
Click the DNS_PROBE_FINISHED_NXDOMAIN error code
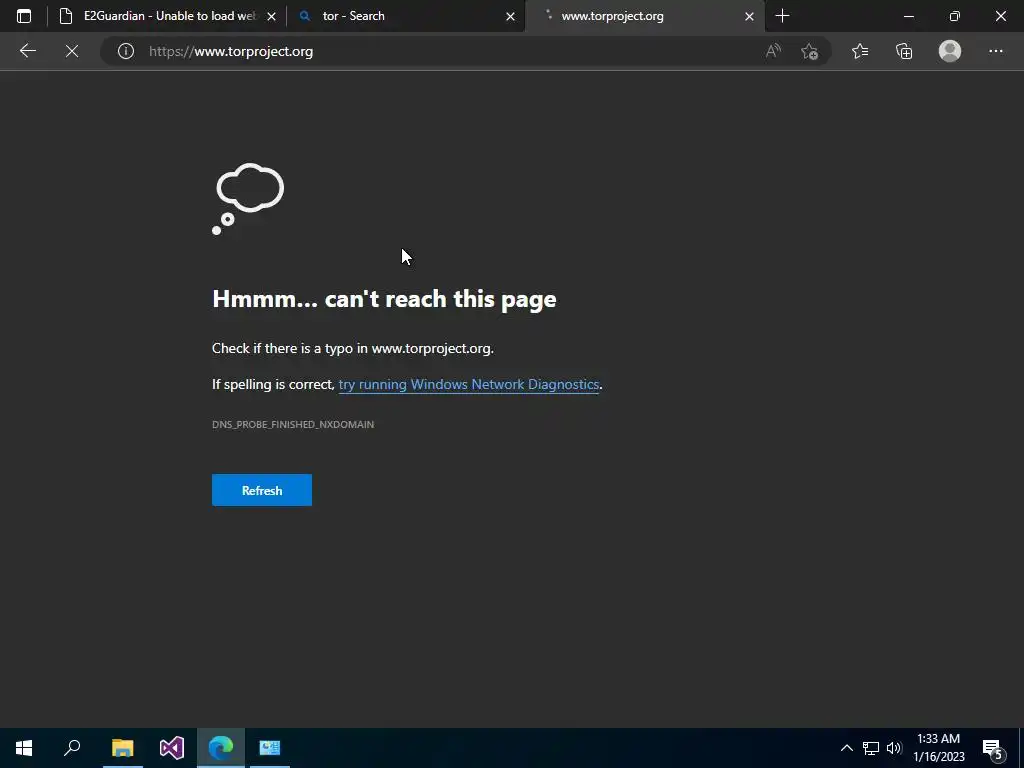(293, 424)
